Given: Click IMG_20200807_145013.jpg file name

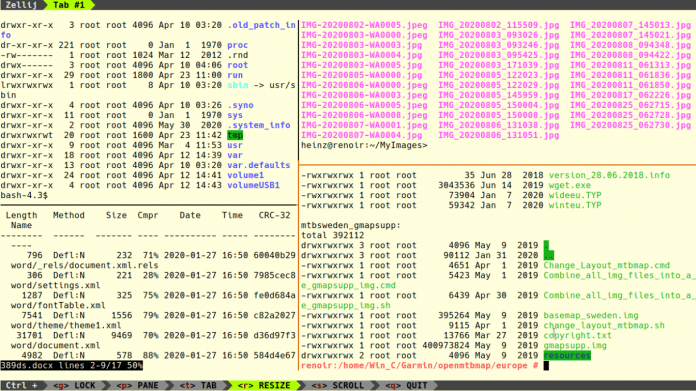Looking at the screenshot, I should (x=631, y=25).
